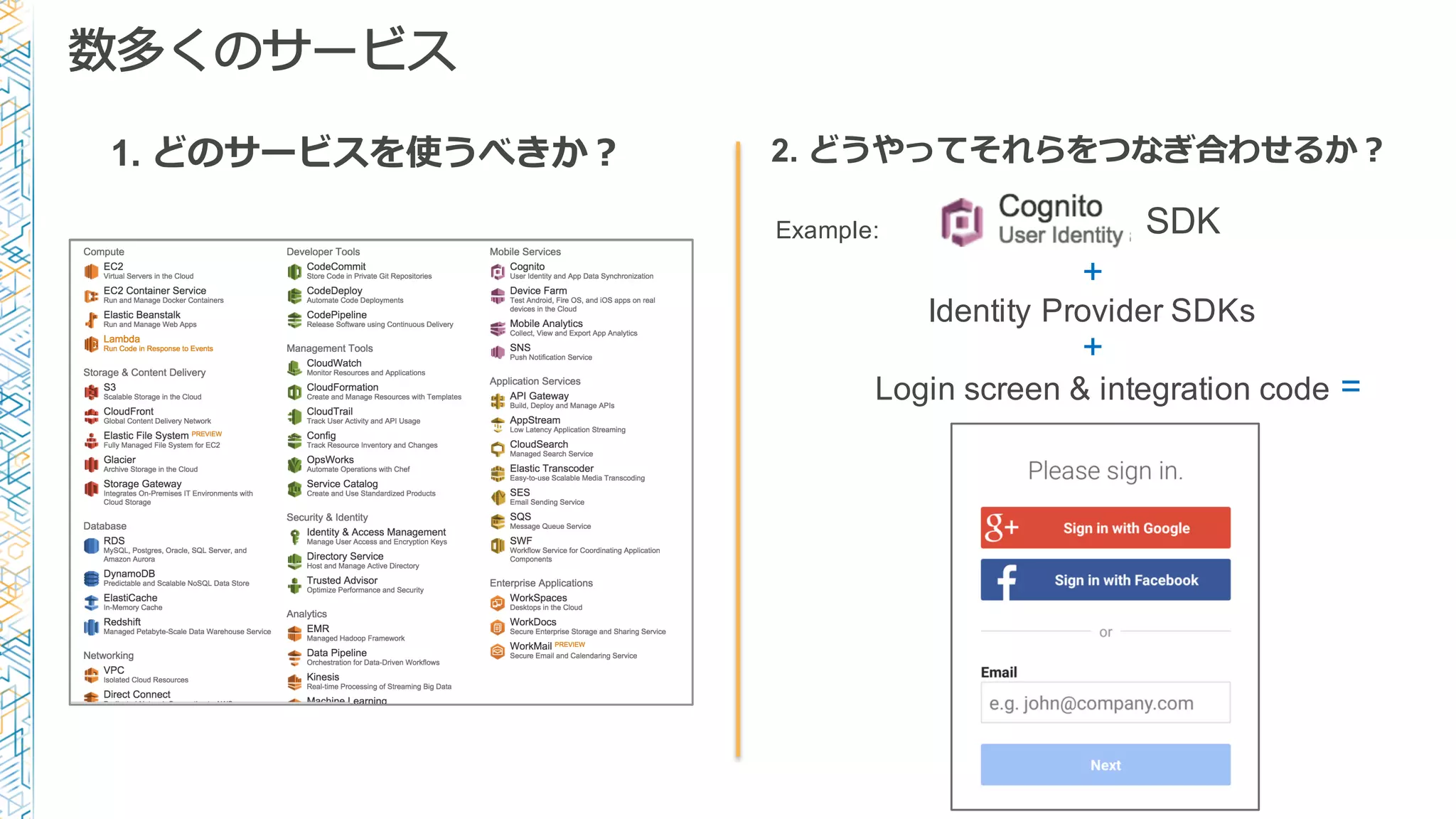Select the EMR analytics icon
This screenshot has height=819, width=1456.
294,633
